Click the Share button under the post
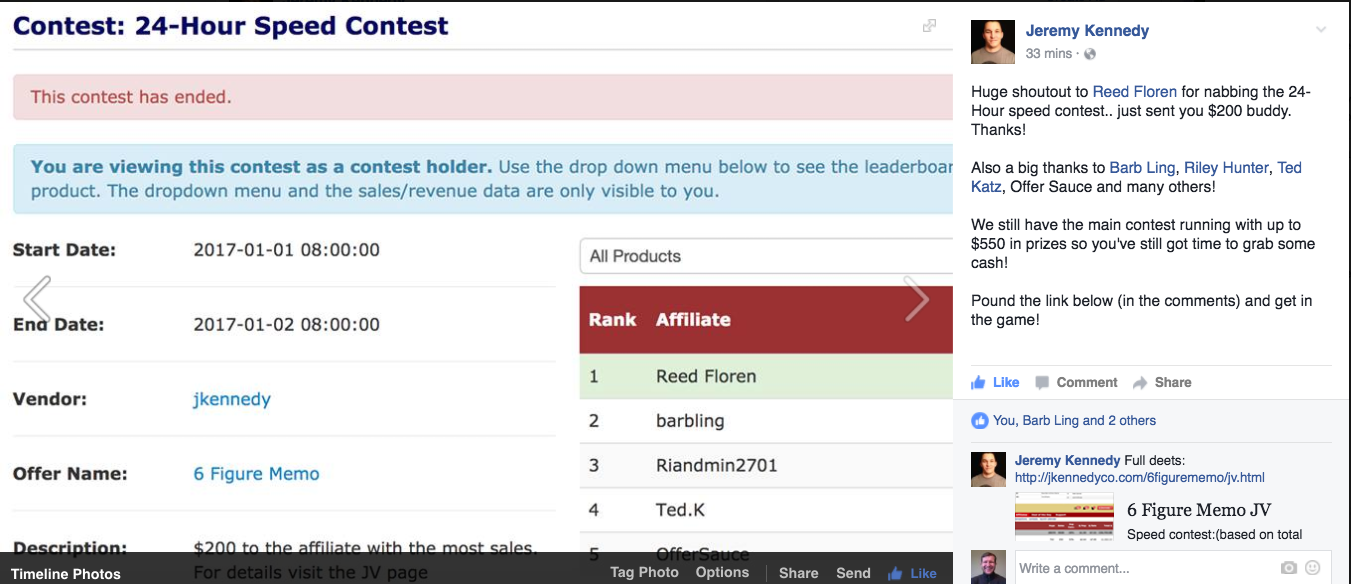The width and height of the screenshot is (1351, 584). click(1162, 382)
